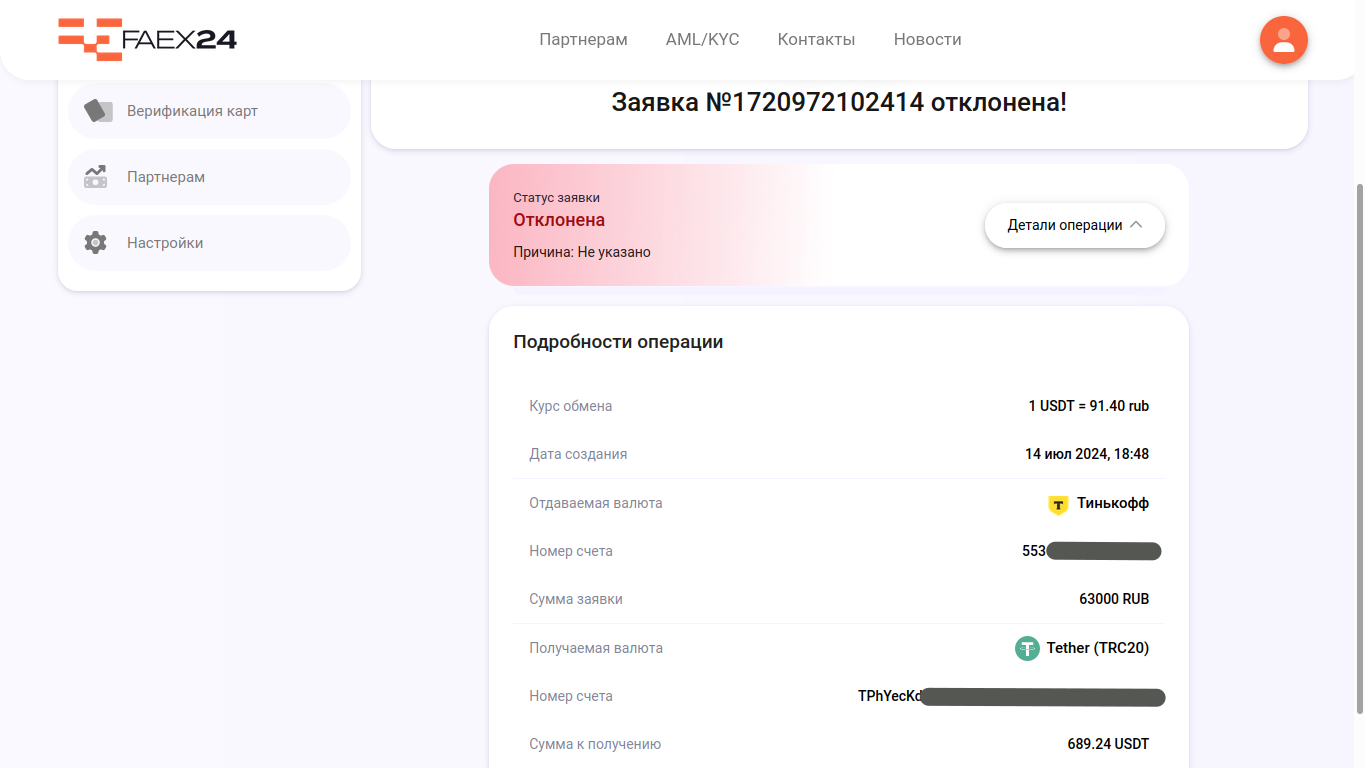
Task: Click the request number heading
Action: tap(838, 102)
